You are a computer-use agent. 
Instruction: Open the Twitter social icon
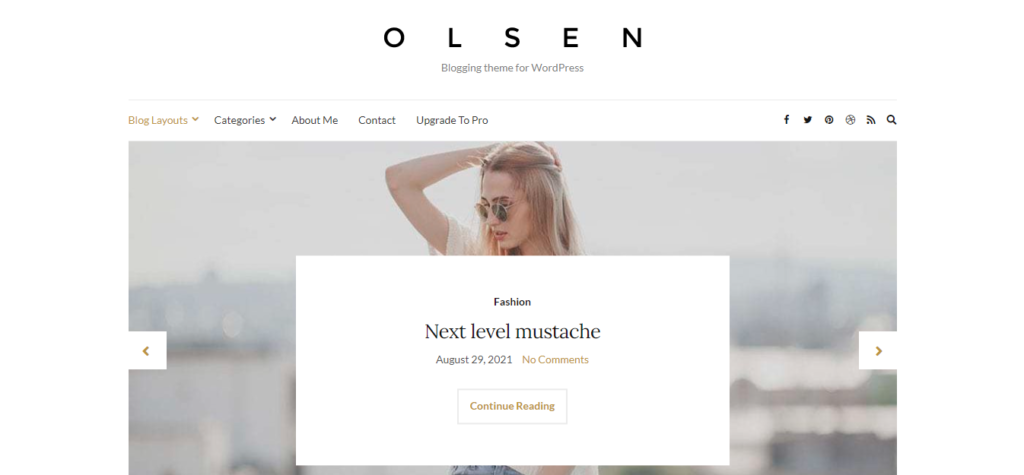click(808, 120)
